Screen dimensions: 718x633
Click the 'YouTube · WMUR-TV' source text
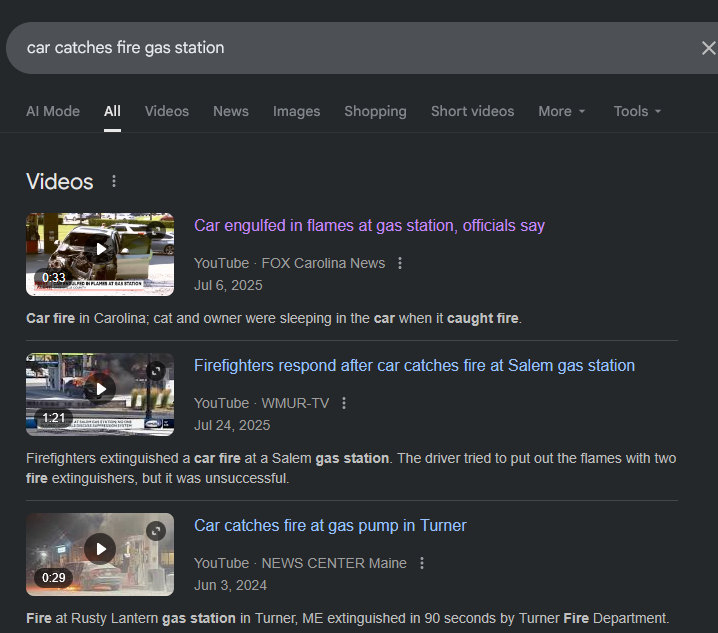point(261,403)
